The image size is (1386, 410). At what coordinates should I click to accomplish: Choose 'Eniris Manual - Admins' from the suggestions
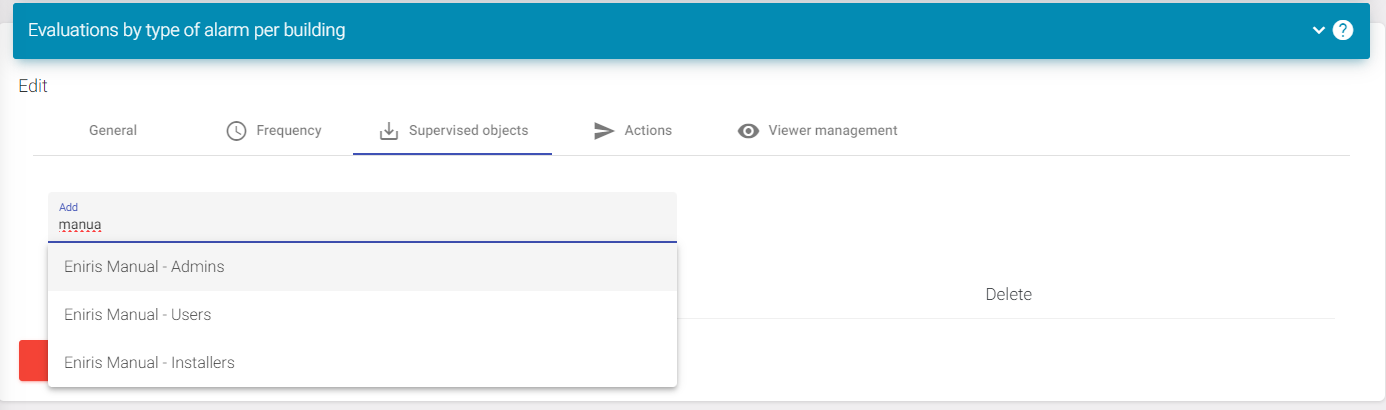144,267
